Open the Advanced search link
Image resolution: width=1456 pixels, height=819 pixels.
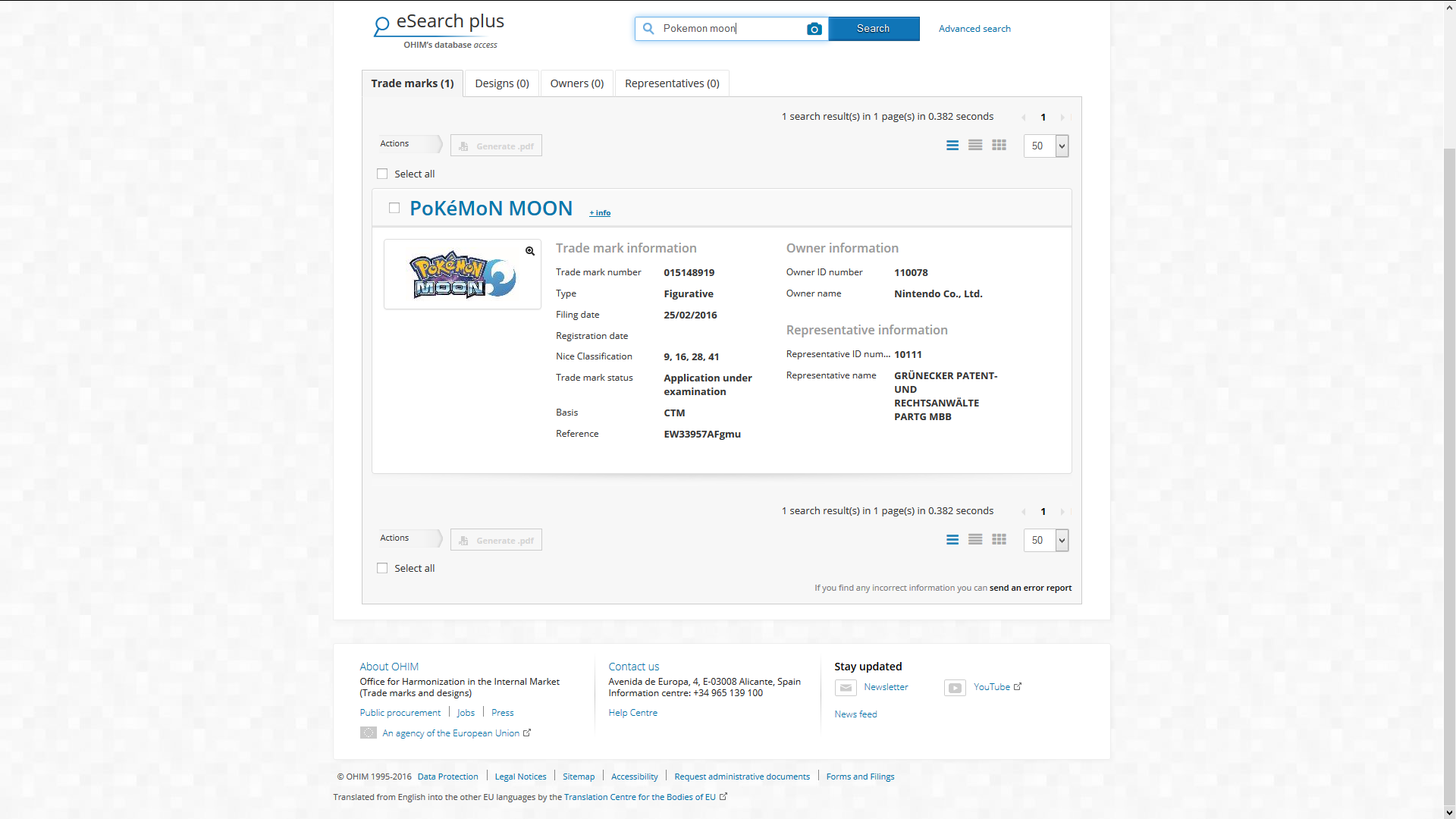pos(974,29)
